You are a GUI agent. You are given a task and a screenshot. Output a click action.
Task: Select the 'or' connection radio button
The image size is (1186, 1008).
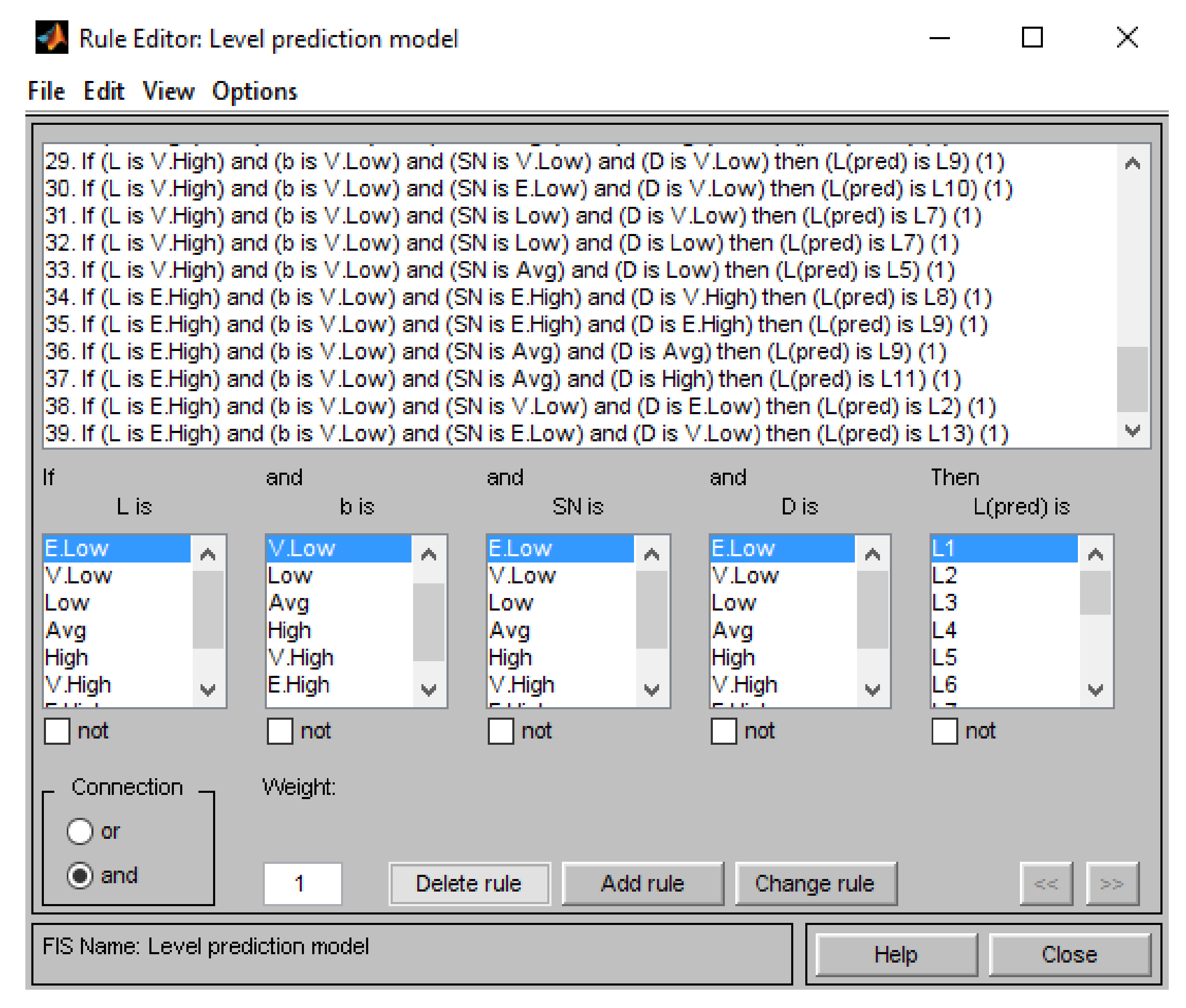[x=79, y=831]
